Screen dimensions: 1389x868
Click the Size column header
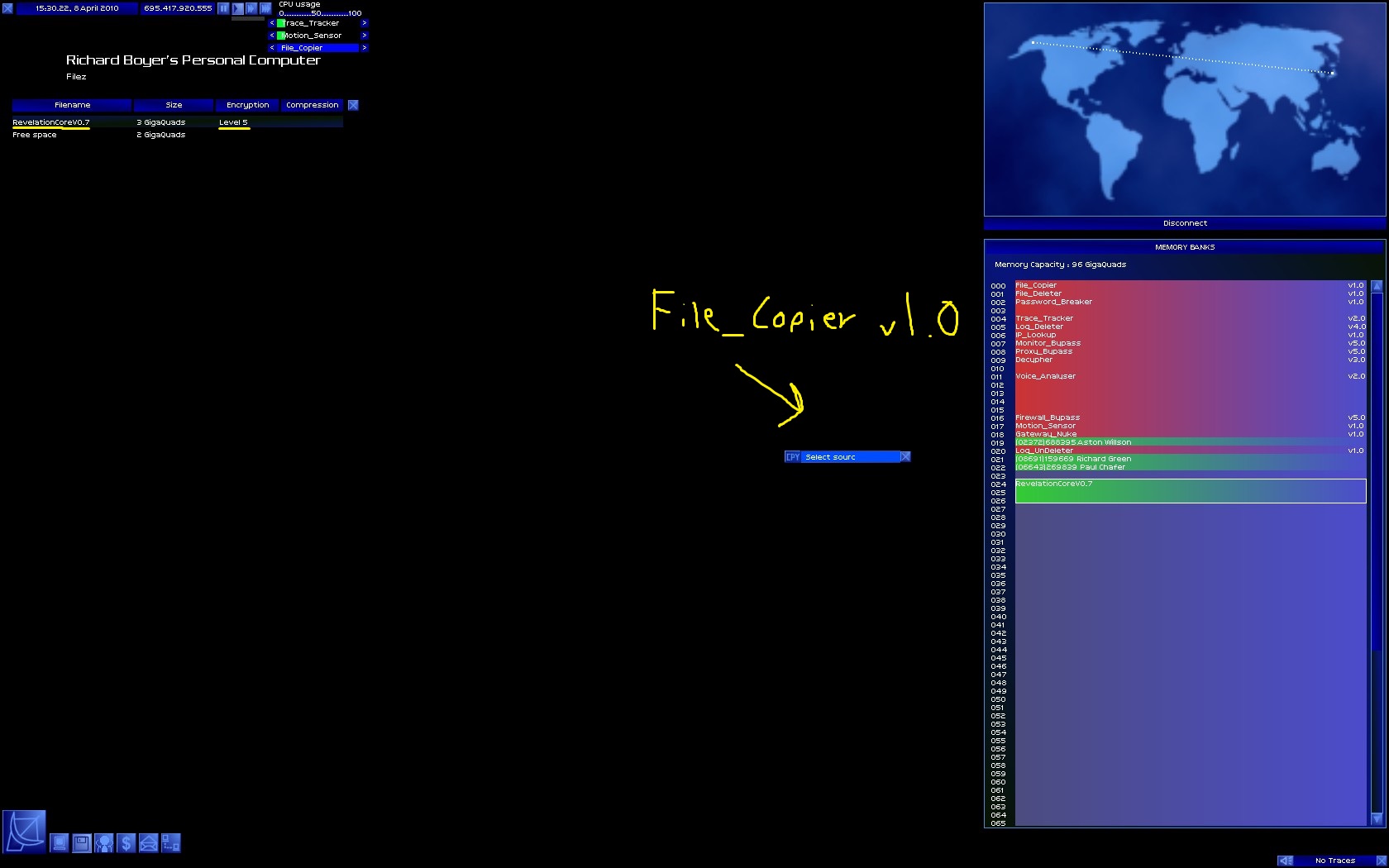pos(174,105)
